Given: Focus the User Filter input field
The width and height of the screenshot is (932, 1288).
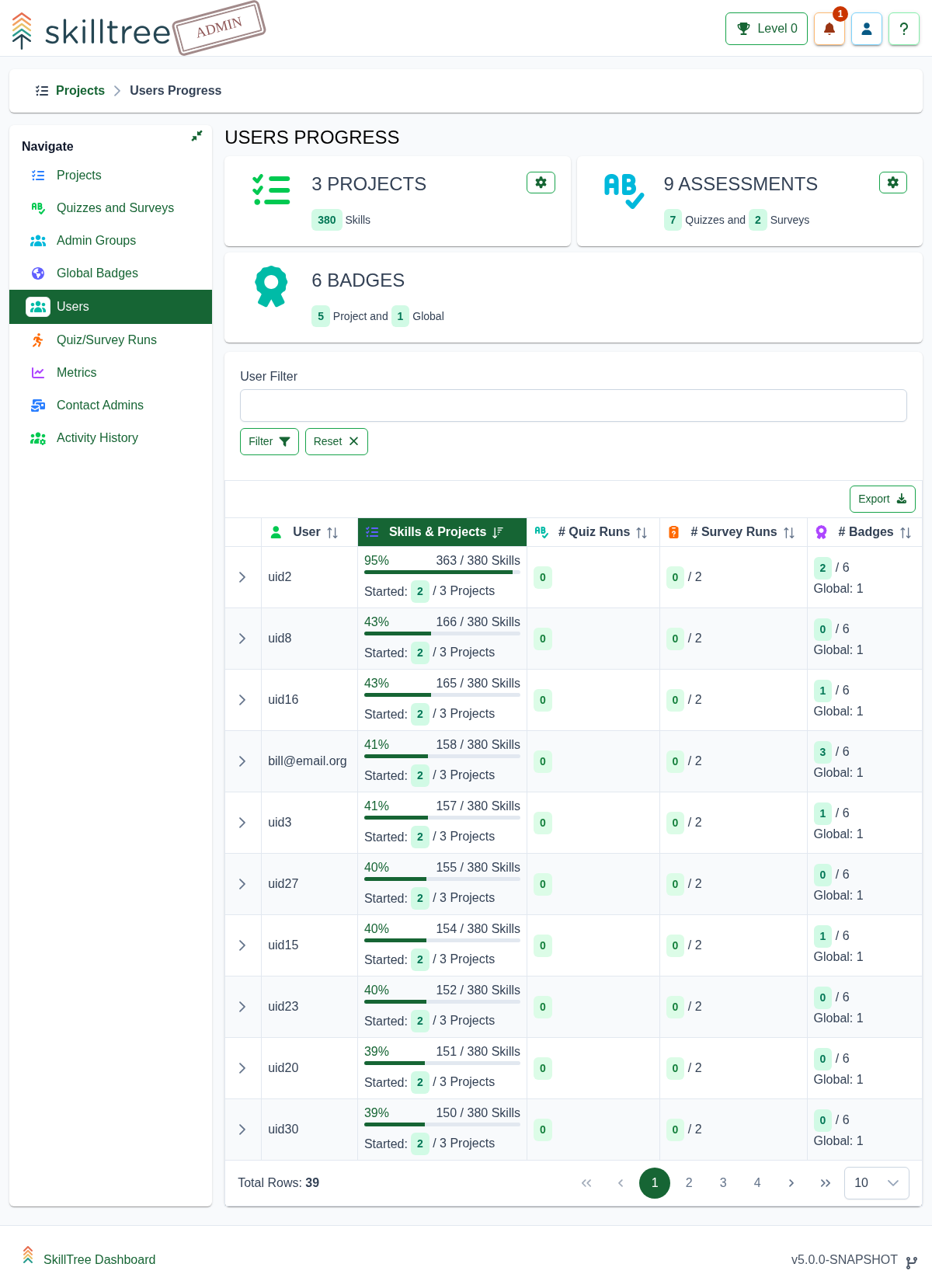Looking at the screenshot, I should tap(573, 406).
